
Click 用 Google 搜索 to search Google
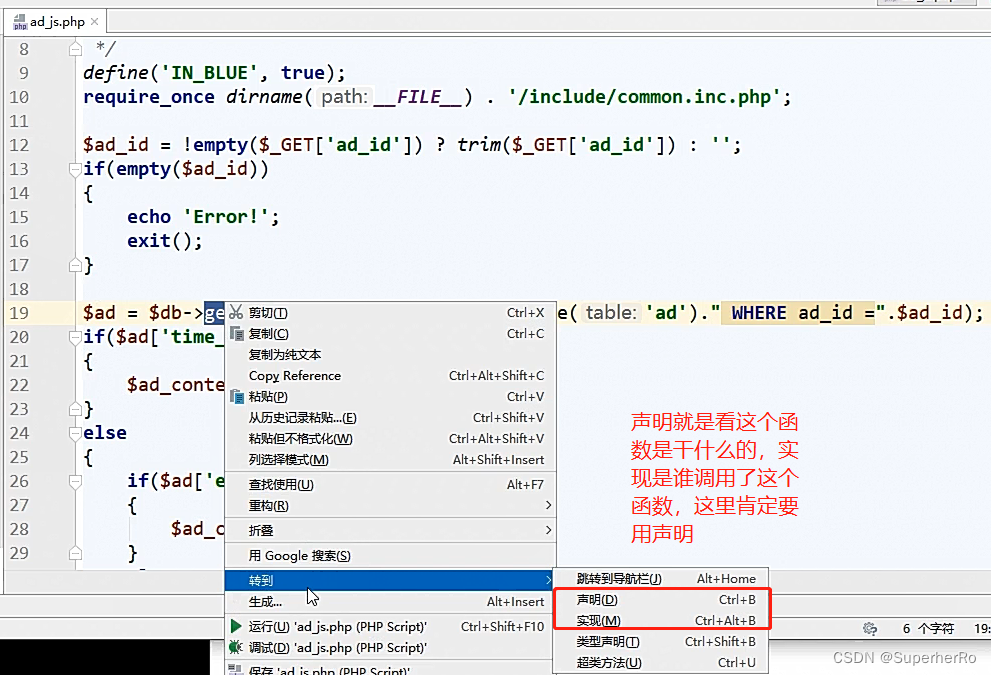click(300, 555)
